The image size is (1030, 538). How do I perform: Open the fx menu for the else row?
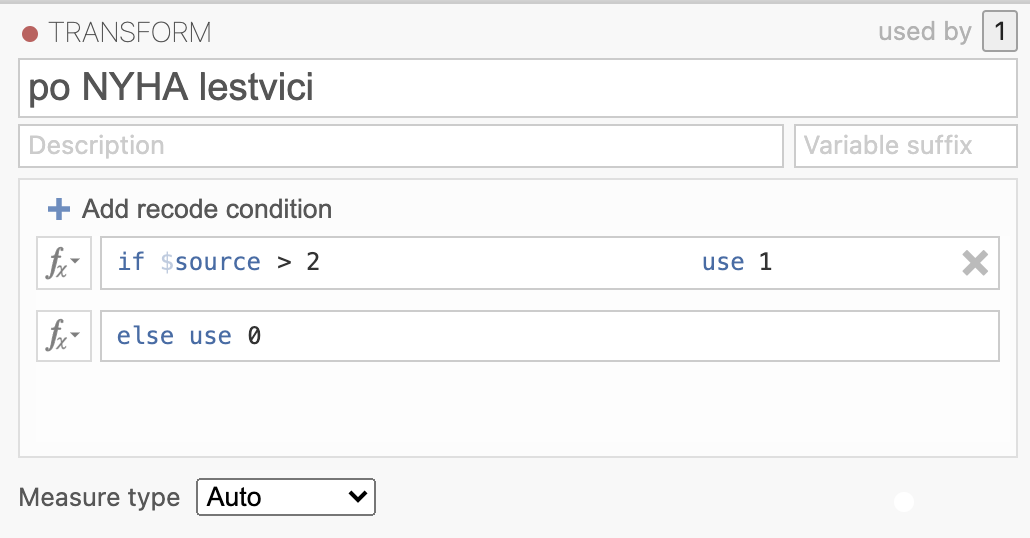[64, 336]
